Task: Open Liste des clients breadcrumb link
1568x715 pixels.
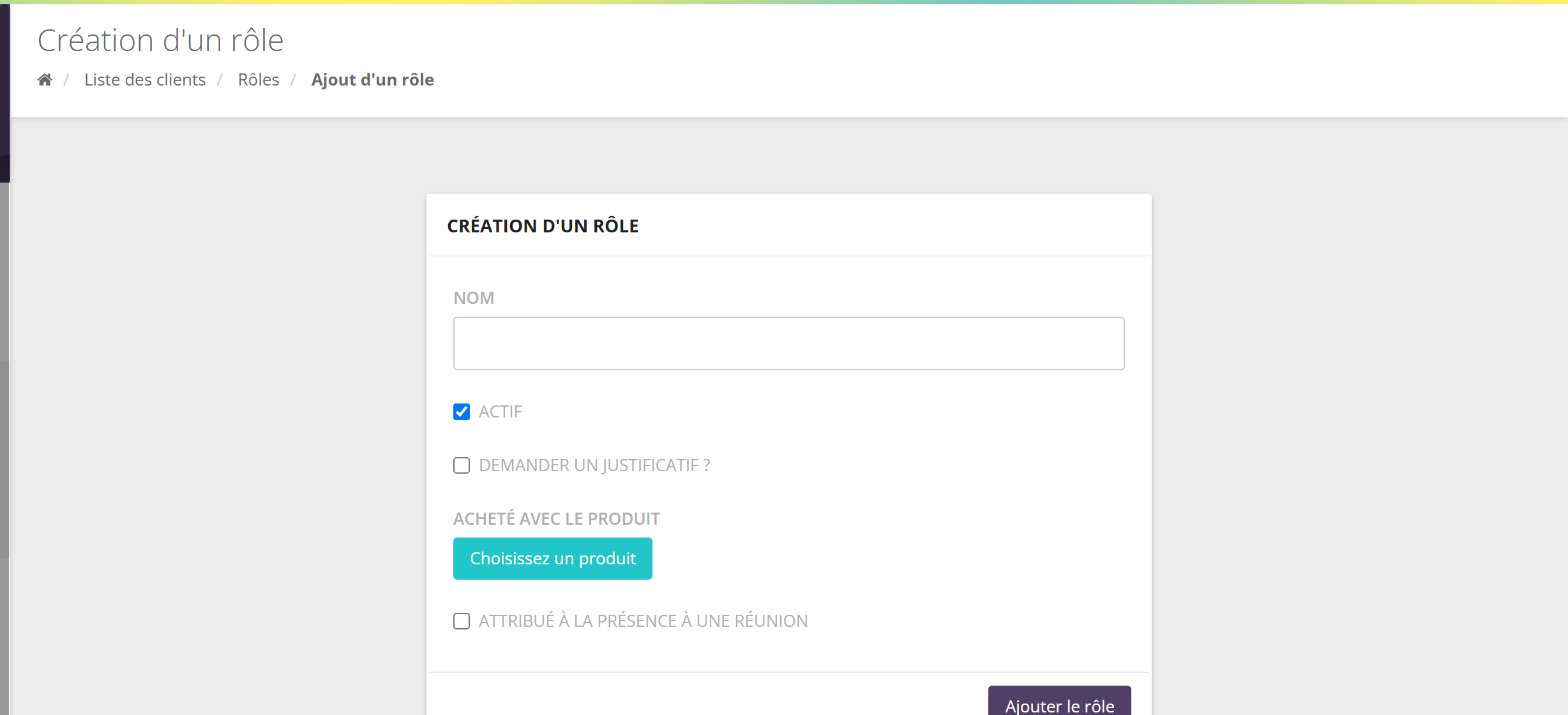Action: (x=145, y=80)
